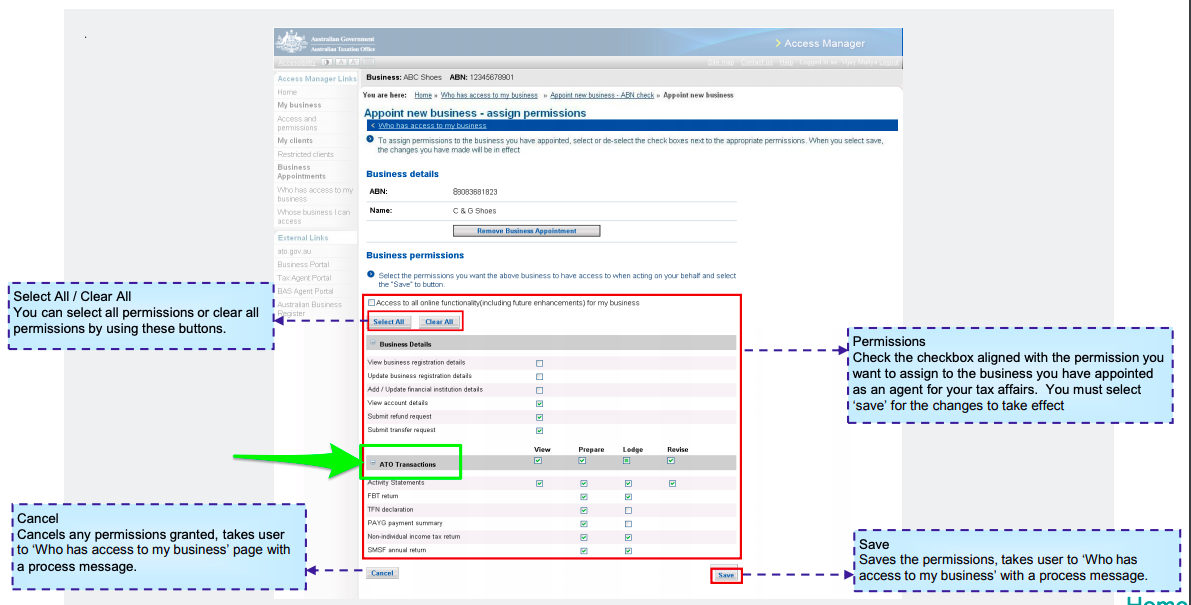Click Remove Business Appointment button
This screenshot has height=605, width=1191.
[x=527, y=231]
